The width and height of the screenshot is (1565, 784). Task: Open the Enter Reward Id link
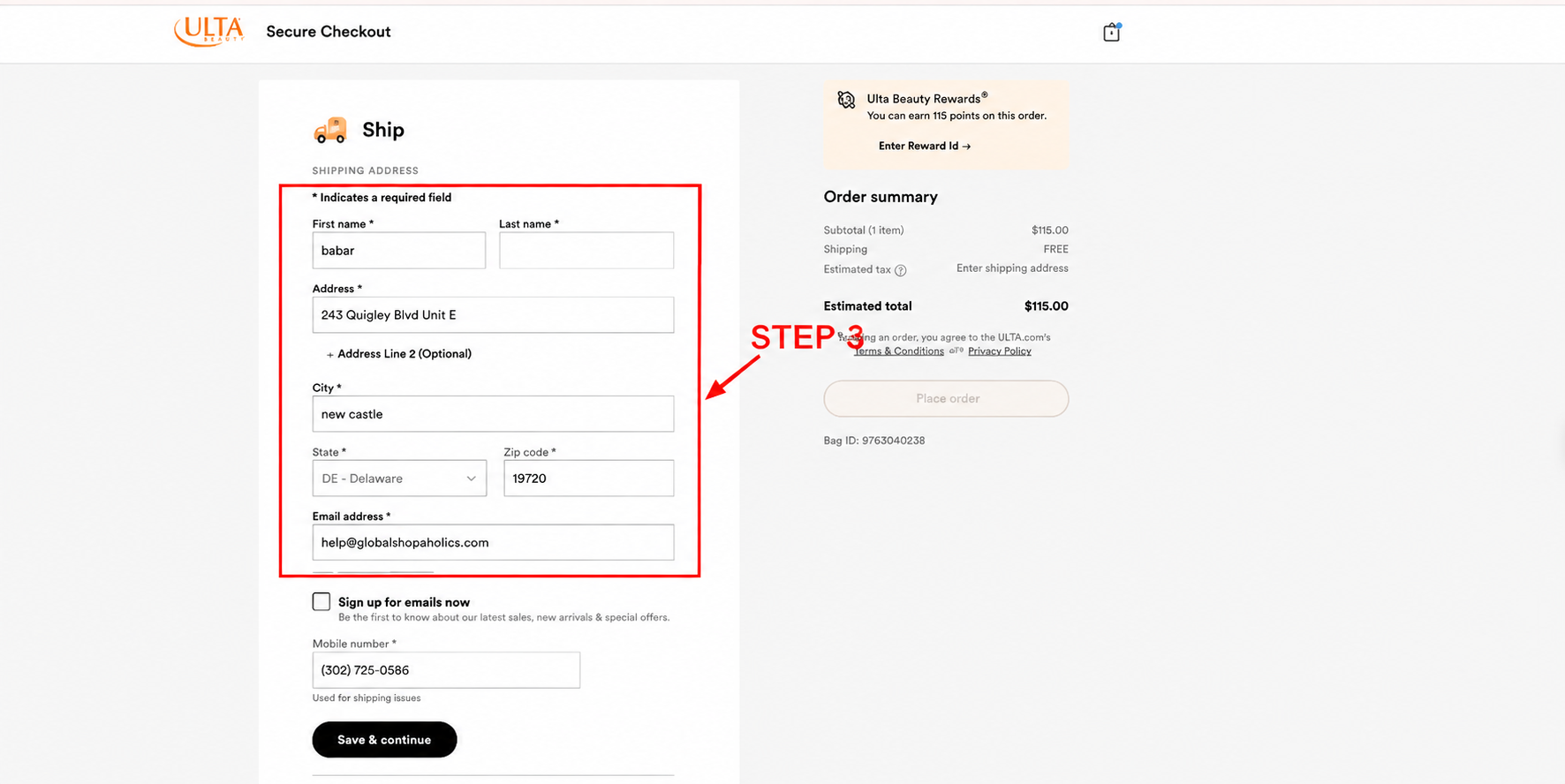click(925, 147)
